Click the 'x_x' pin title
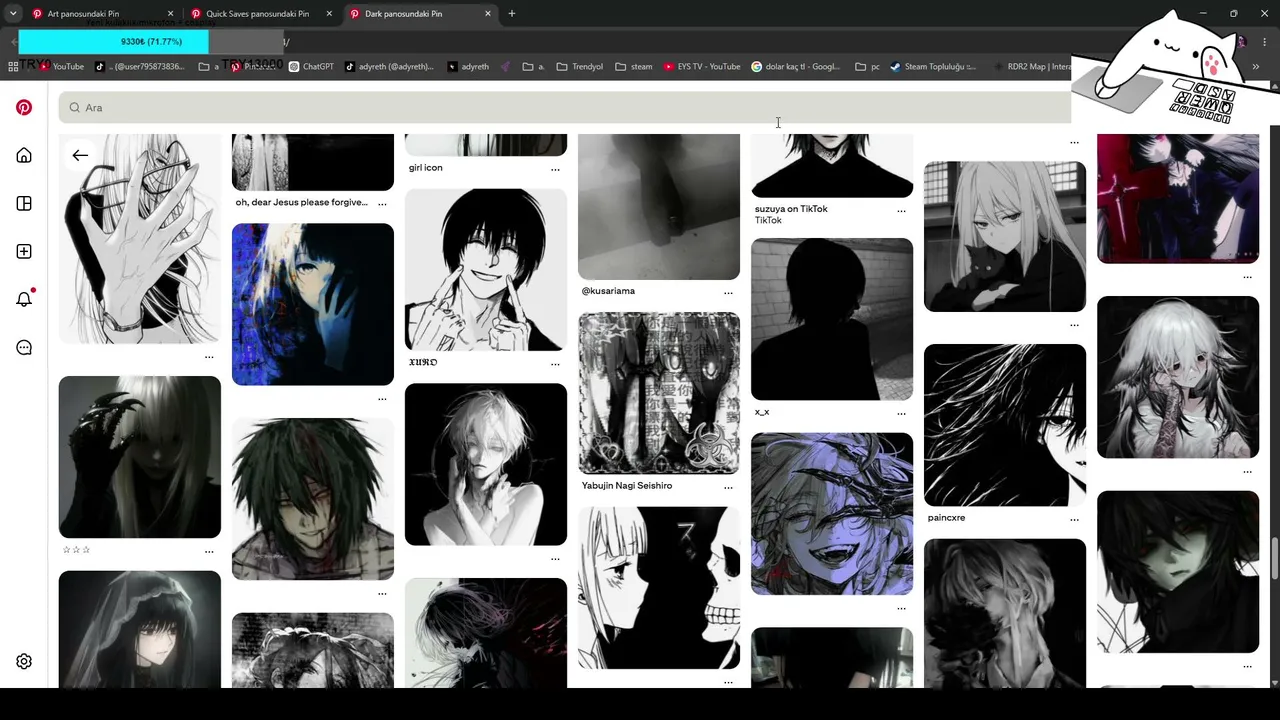 click(x=762, y=412)
